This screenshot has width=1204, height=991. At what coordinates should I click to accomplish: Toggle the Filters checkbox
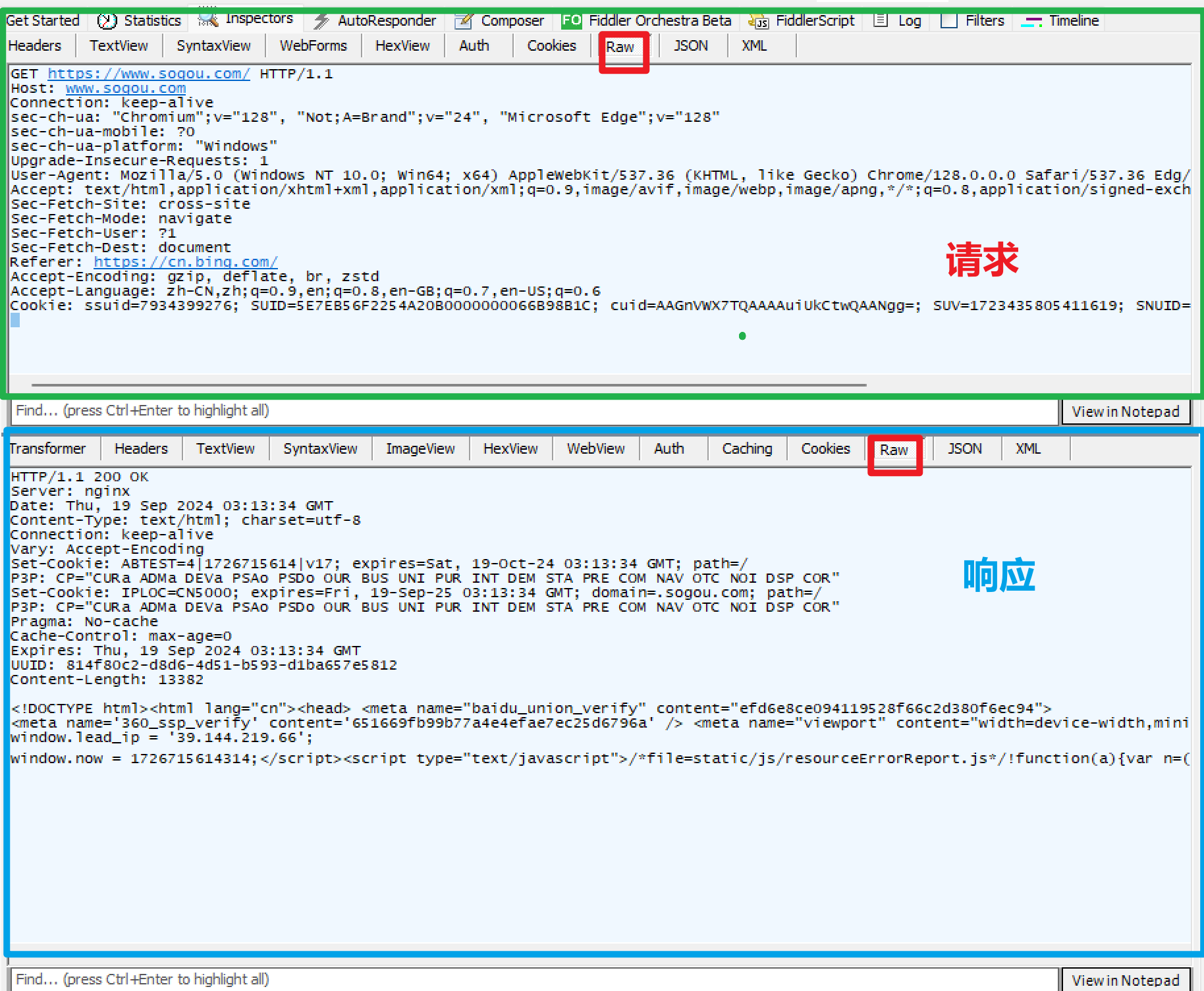(x=949, y=21)
